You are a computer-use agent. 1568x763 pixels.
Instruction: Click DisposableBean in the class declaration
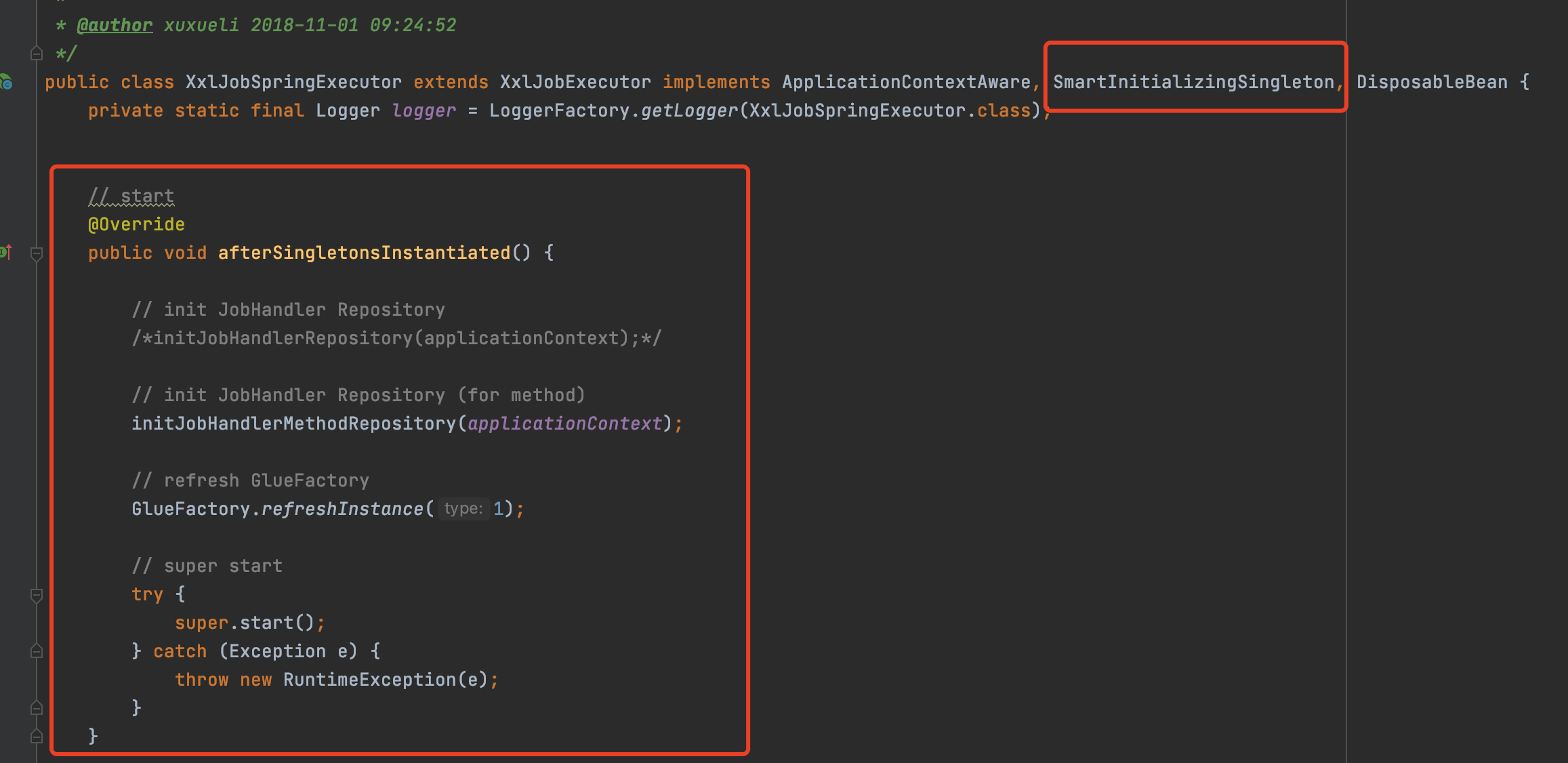pos(1432,82)
